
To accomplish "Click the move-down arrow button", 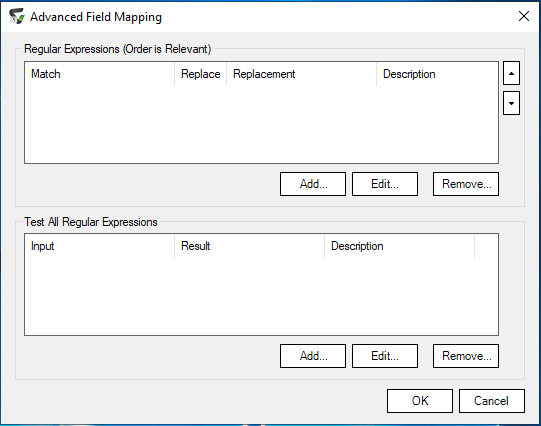I will point(511,103).
